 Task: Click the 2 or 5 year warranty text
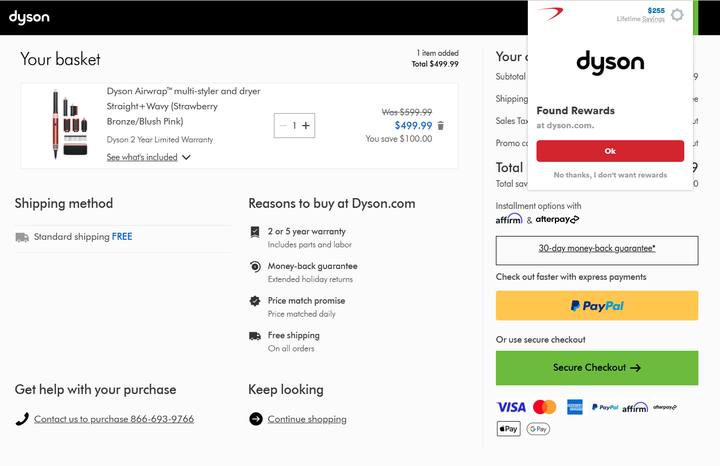[x=307, y=231]
